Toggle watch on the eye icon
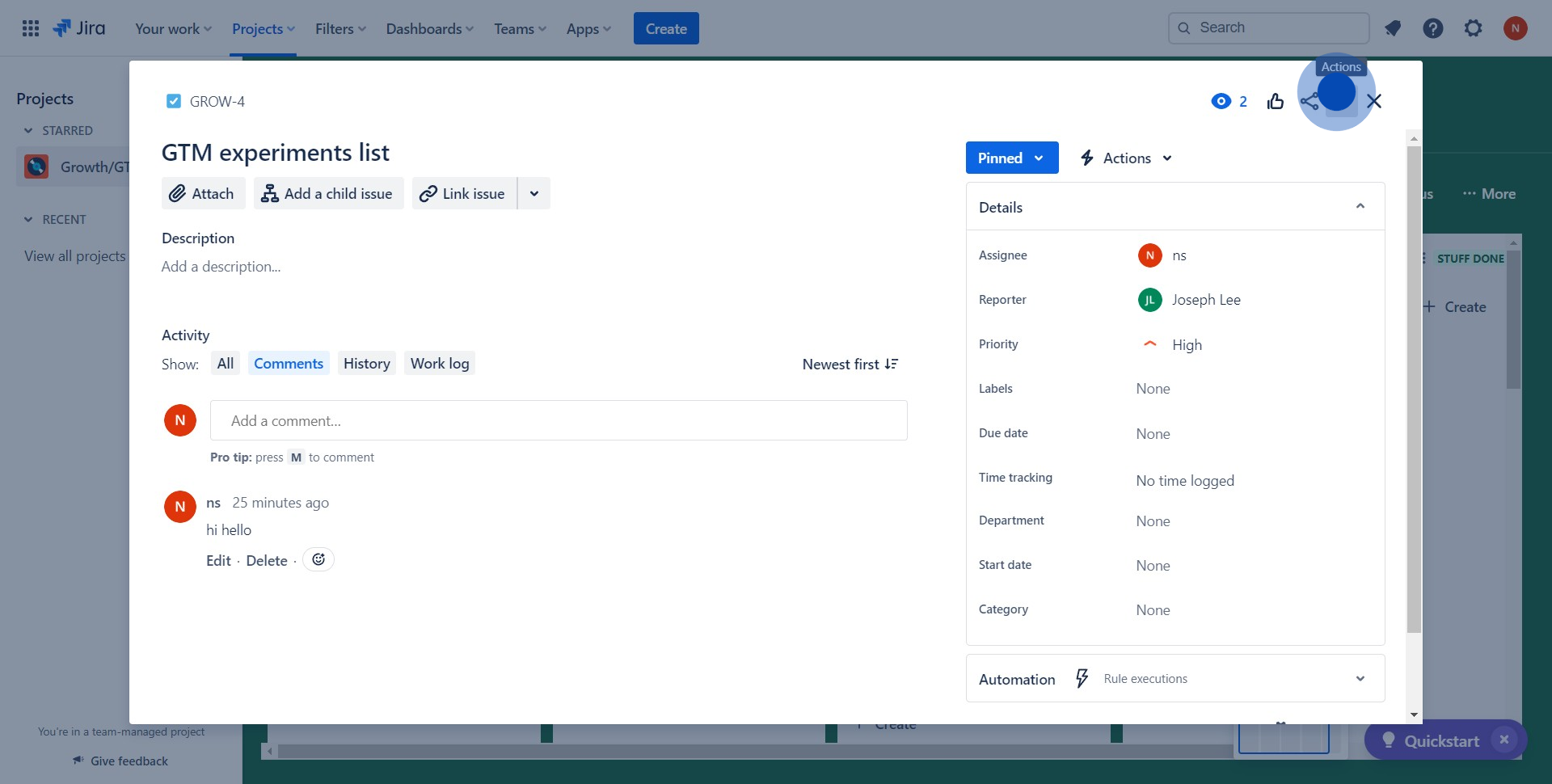Viewport: 1552px width, 784px height. tap(1221, 101)
